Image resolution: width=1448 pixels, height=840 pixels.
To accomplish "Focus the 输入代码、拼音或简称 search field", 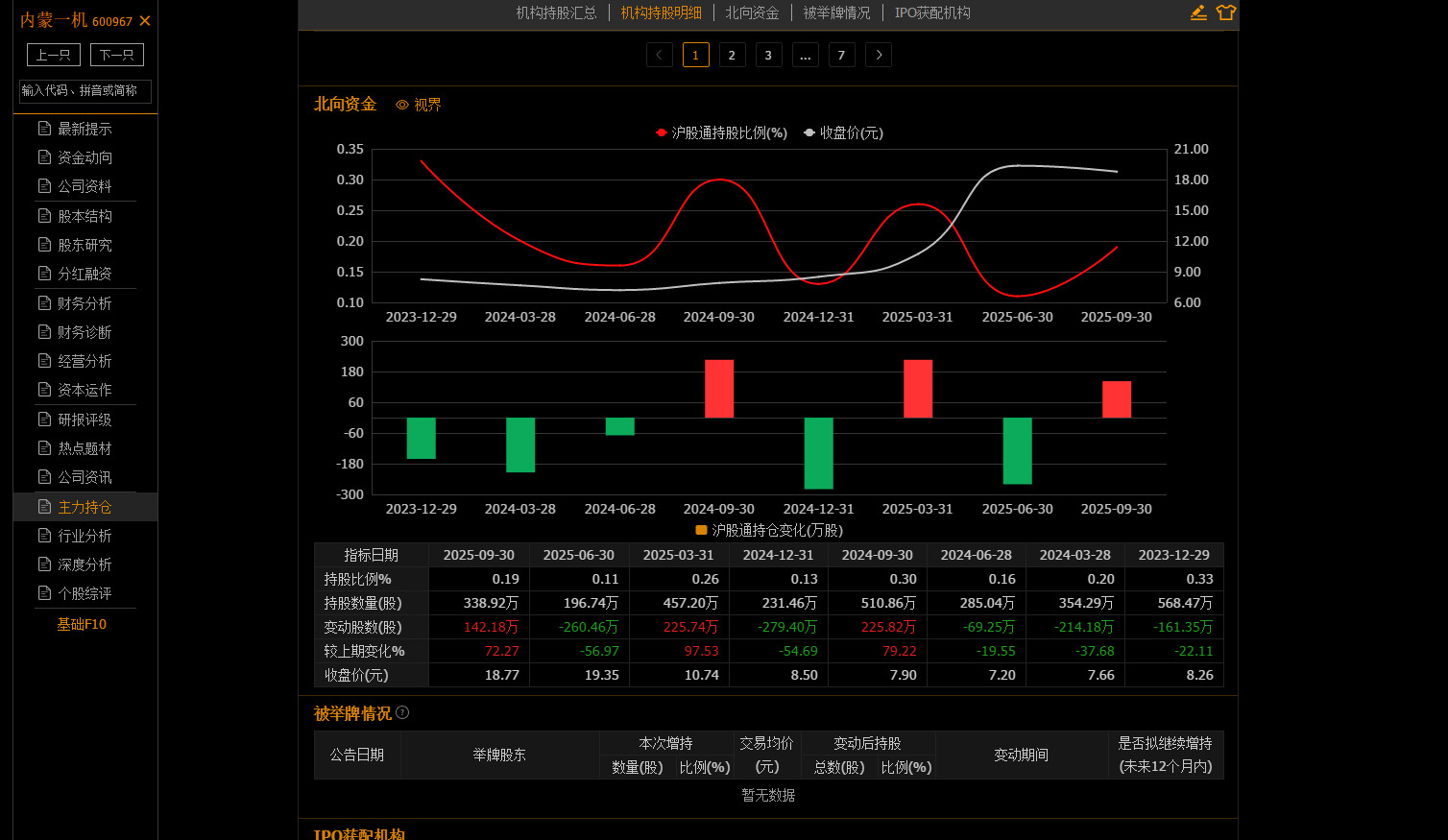I will point(85,91).
